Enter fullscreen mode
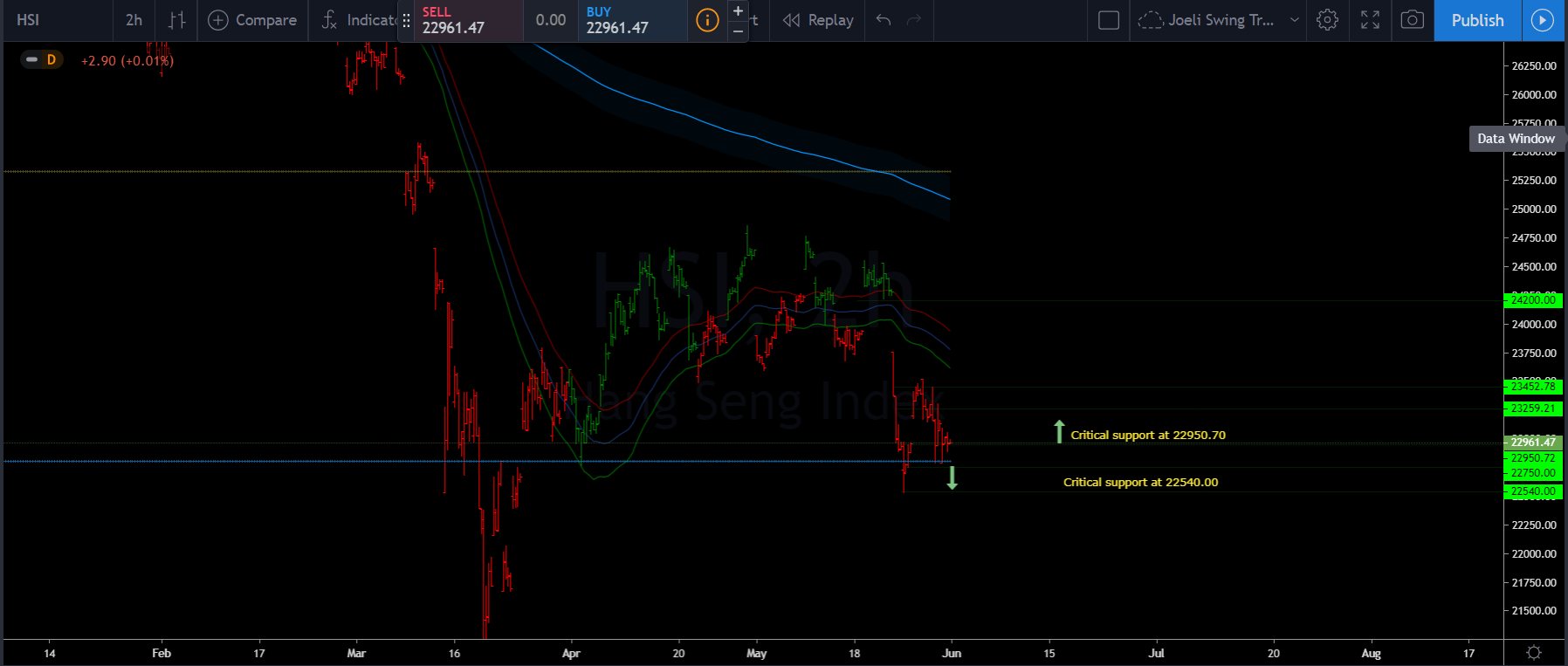 pos(1370,20)
